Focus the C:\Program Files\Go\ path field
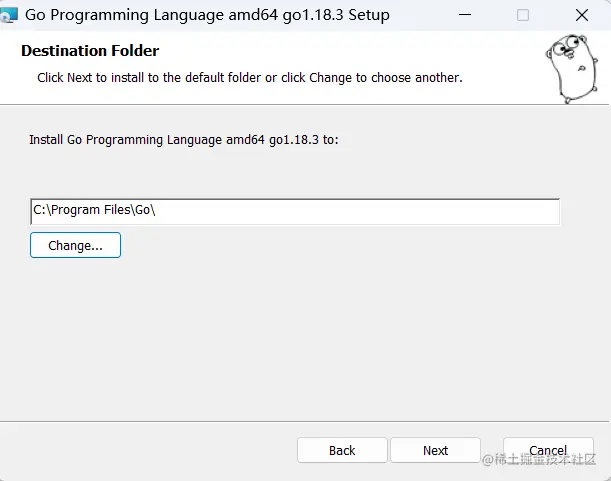Image resolution: width=611 pixels, height=481 pixels. (x=295, y=212)
